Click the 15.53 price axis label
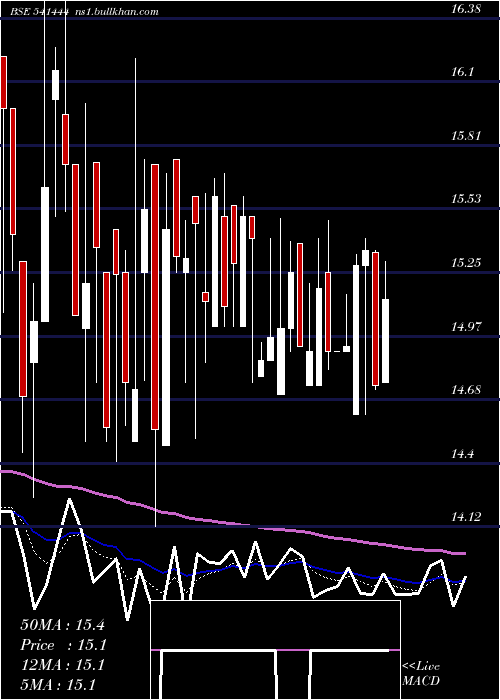Screen dimensions: 500x700 (466, 199)
